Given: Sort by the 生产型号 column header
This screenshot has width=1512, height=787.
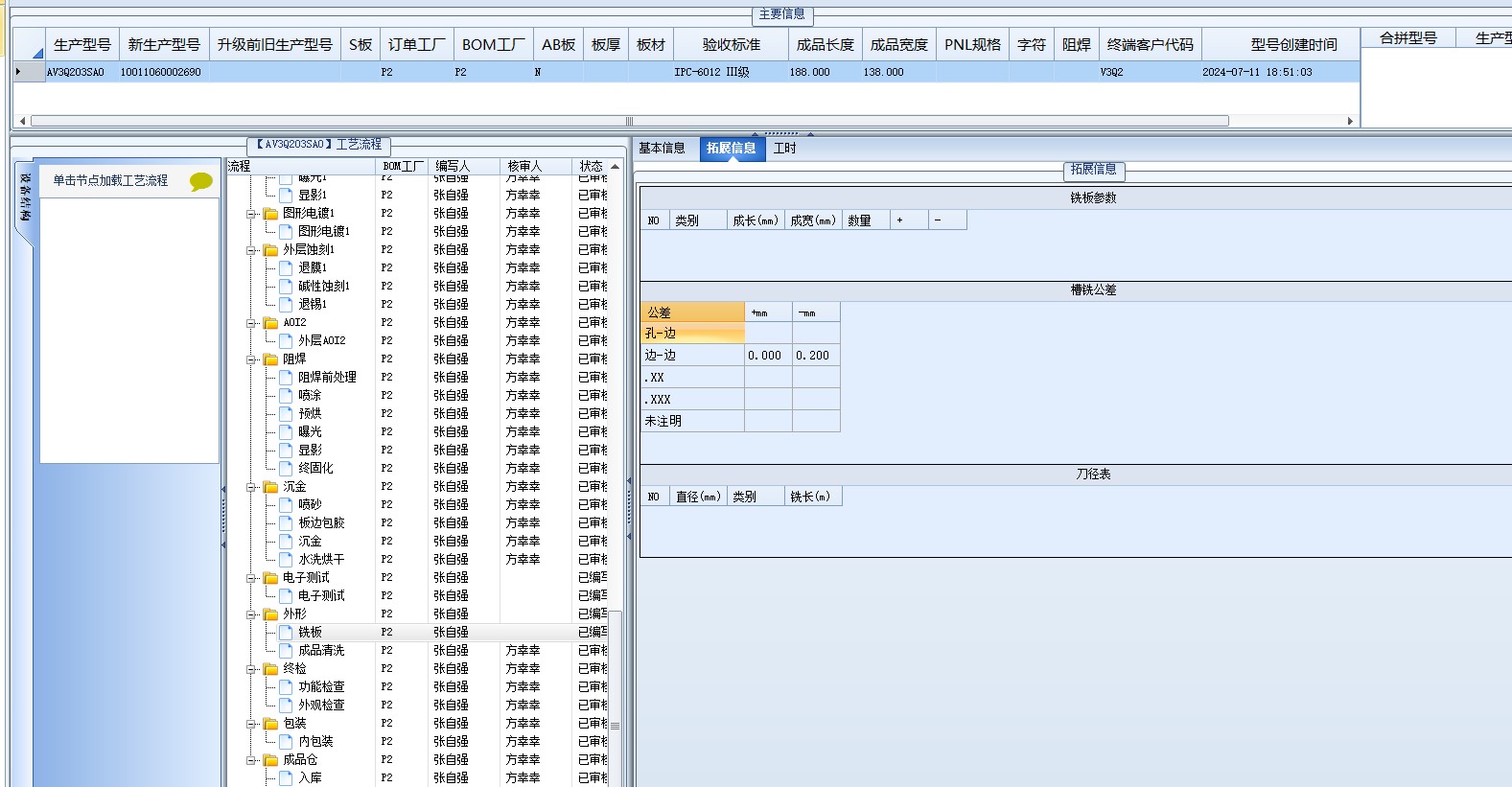Looking at the screenshot, I should (x=82, y=45).
